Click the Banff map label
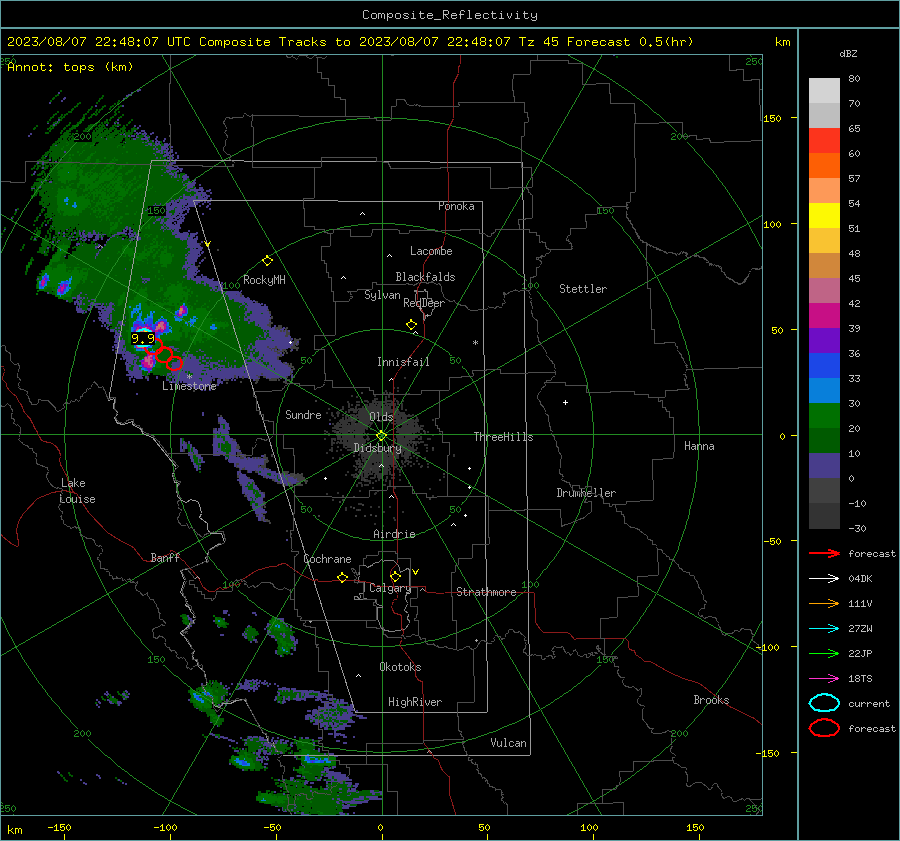The image size is (900, 841). pos(165,557)
